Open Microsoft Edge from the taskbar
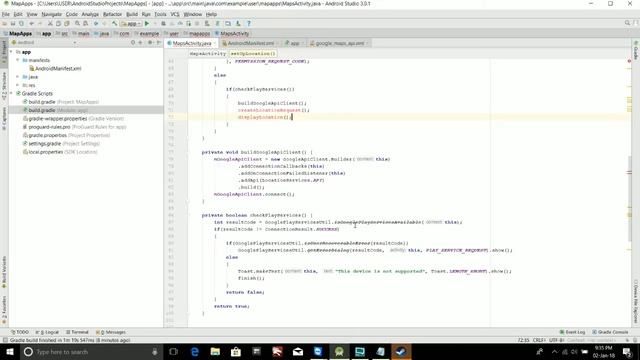This screenshot has width=640, height=360. coord(195,352)
